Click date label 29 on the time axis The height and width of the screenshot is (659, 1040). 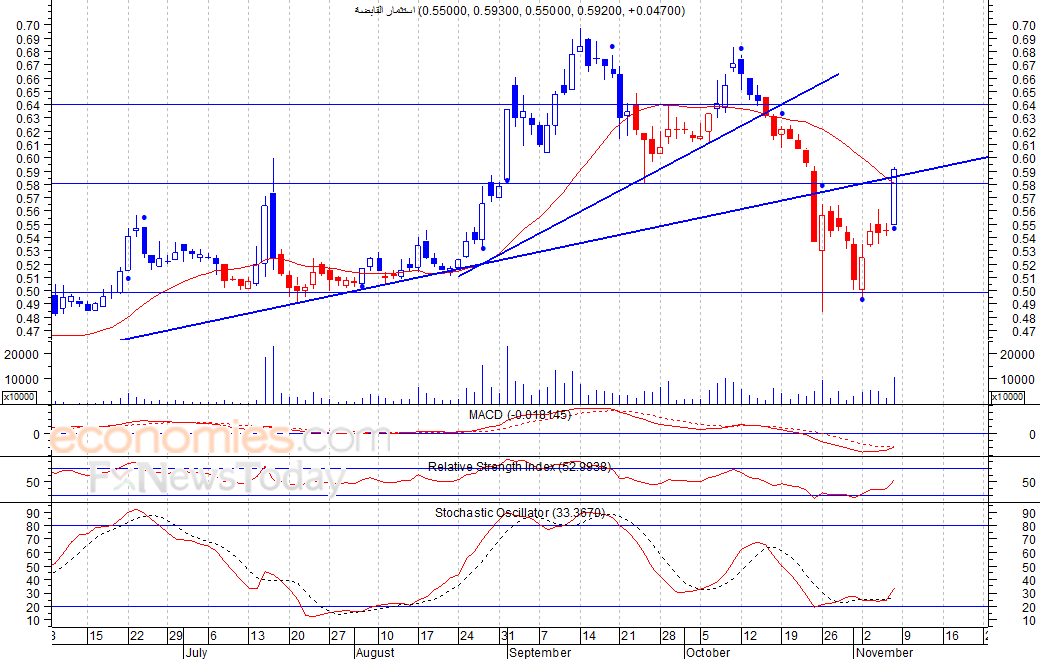click(x=176, y=636)
